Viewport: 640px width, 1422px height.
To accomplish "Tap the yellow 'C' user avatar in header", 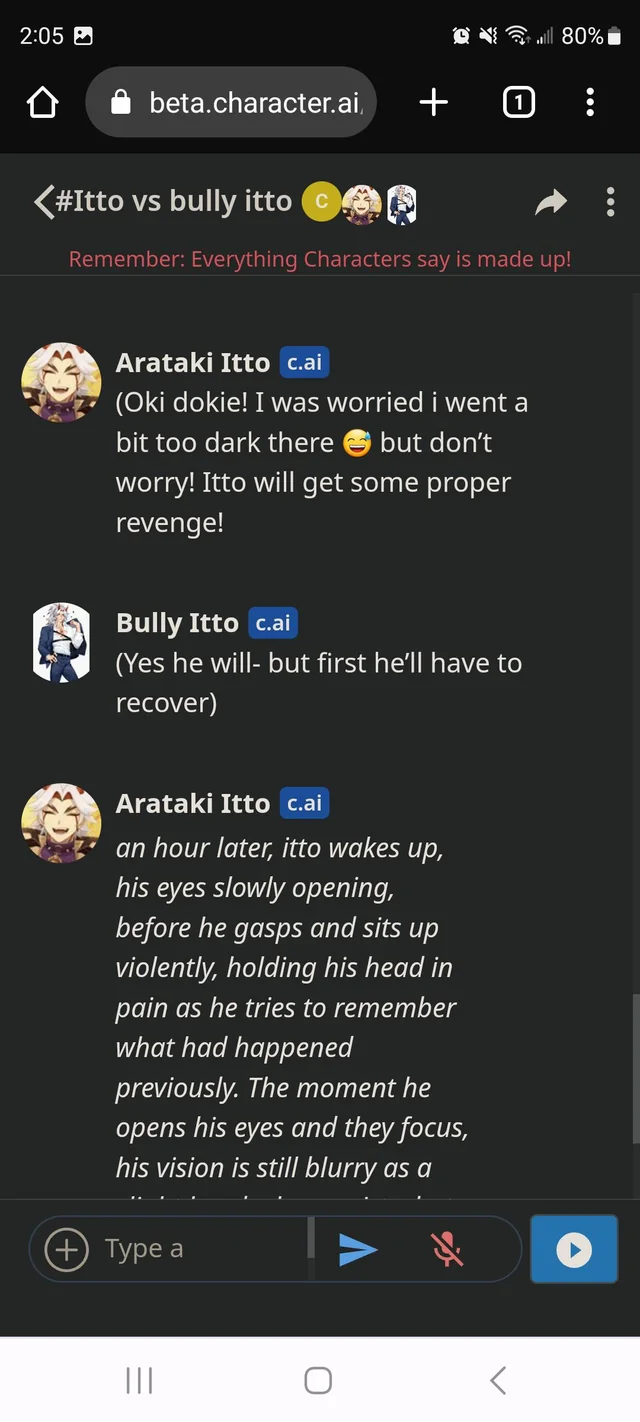I will (321, 202).
